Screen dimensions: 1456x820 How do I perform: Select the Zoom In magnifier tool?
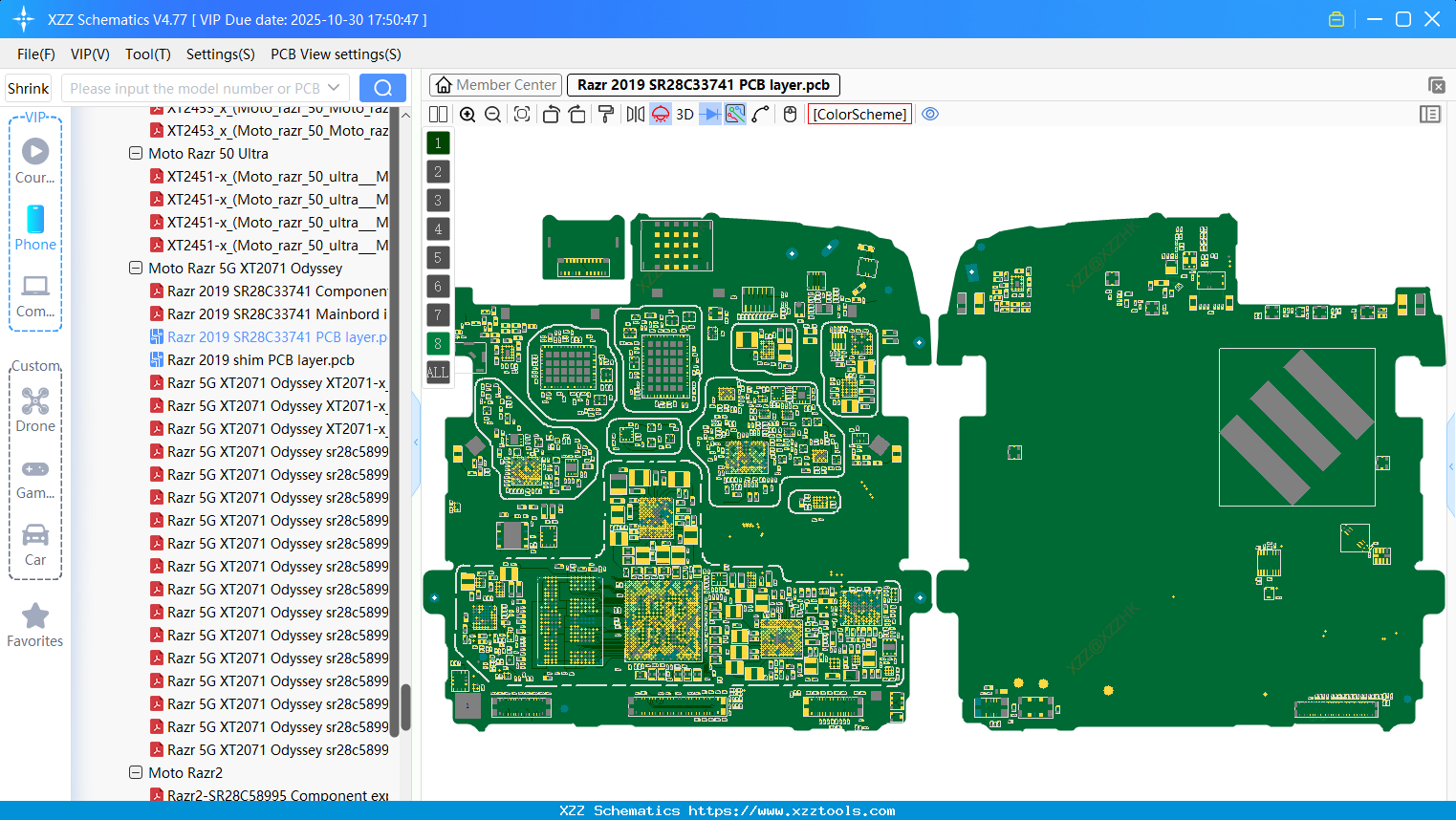point(467,114)
